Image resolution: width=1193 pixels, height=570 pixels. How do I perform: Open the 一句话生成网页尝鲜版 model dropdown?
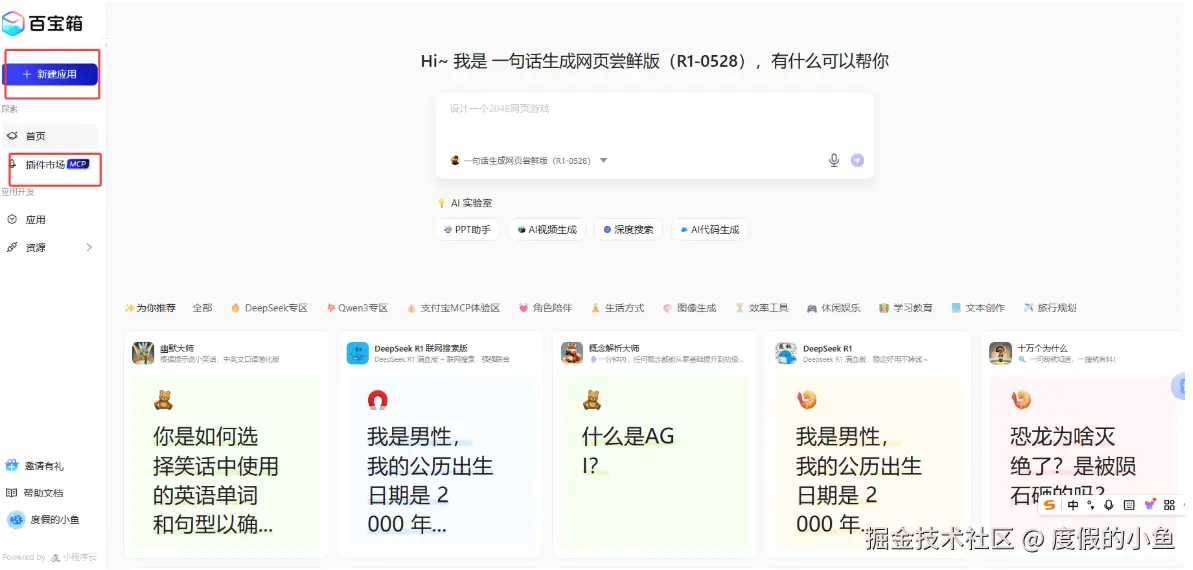(x=529, y=161)
